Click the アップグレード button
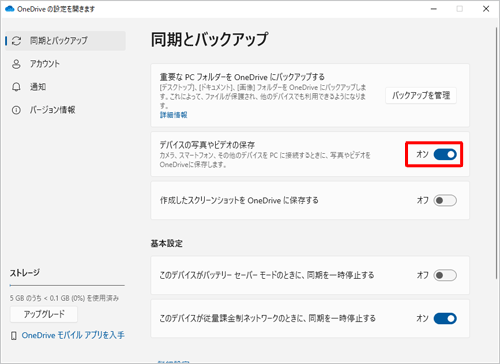 click(44, 314)
